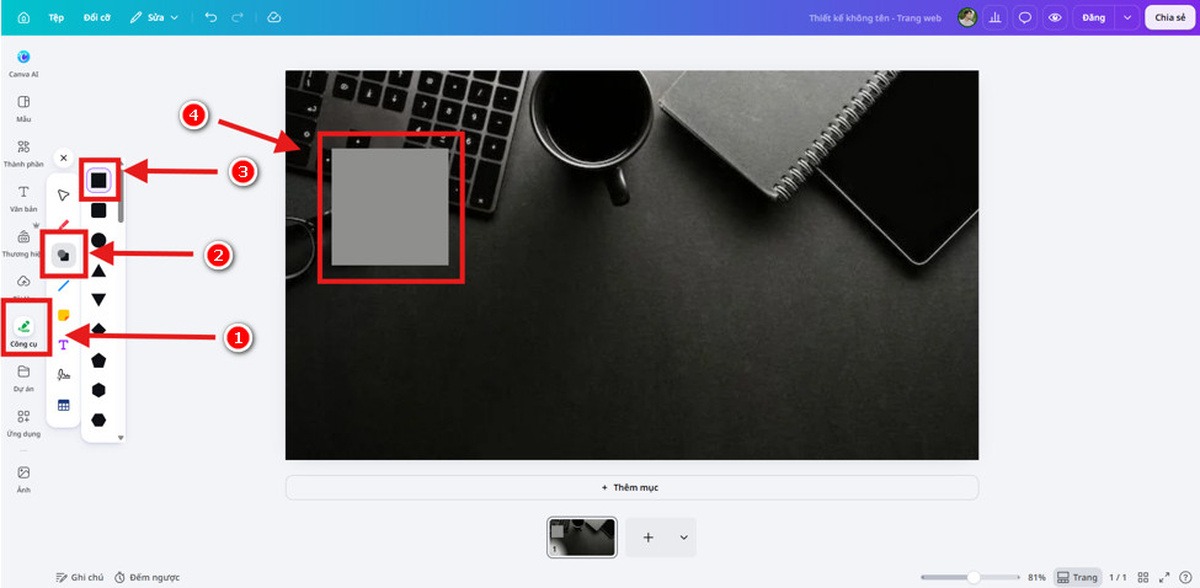Open the Ứng dụng apps panel
The image size is (1200, 588).
[24, 422]
